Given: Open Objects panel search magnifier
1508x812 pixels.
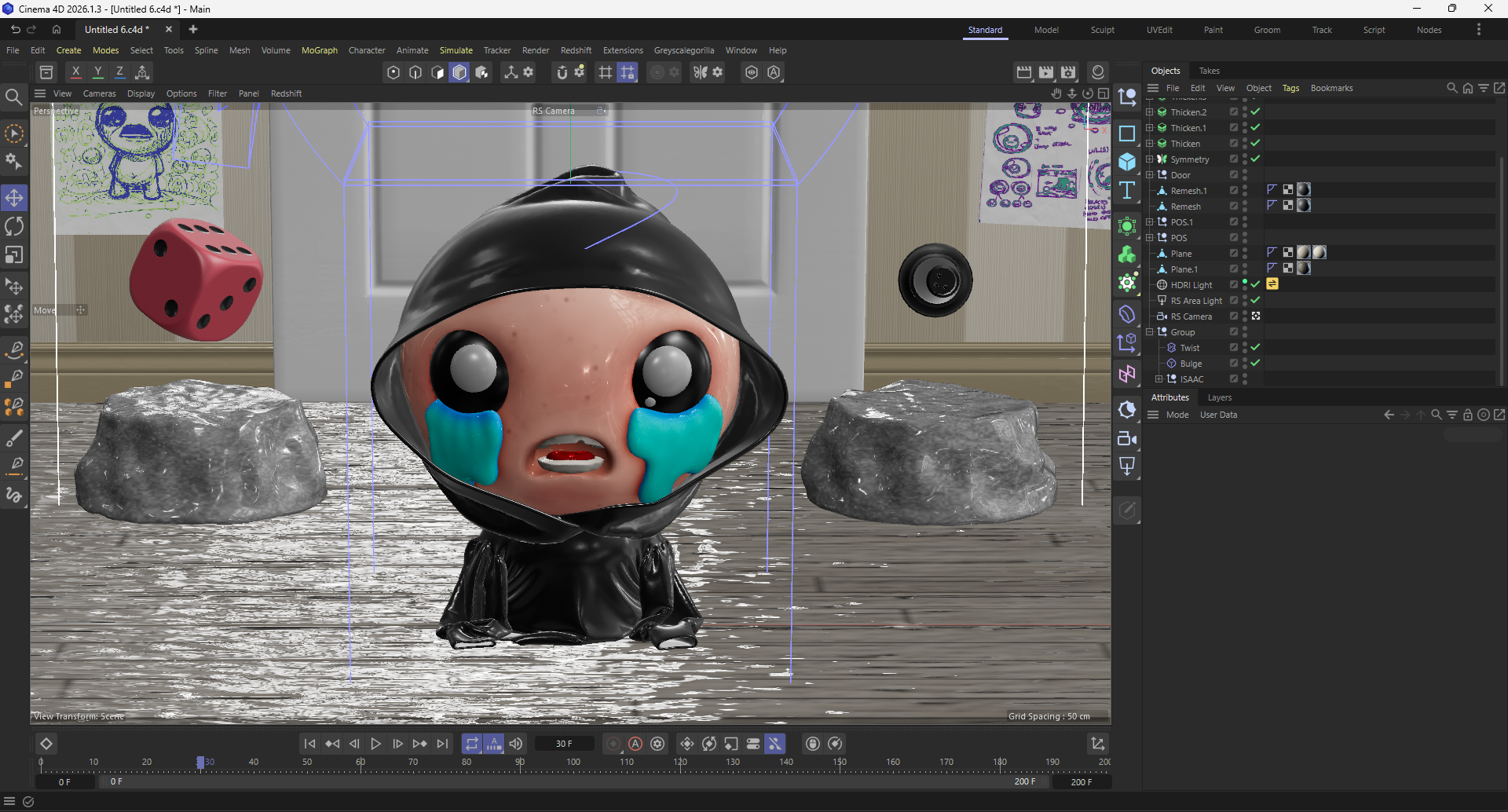Looking at the screenshot, I should pos(1452,88).
